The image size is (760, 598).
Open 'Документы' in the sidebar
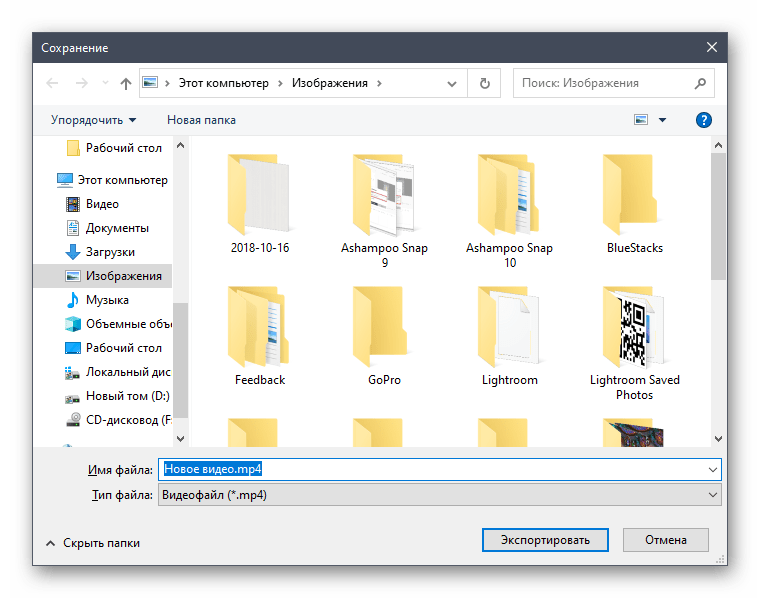click(107, 228)
